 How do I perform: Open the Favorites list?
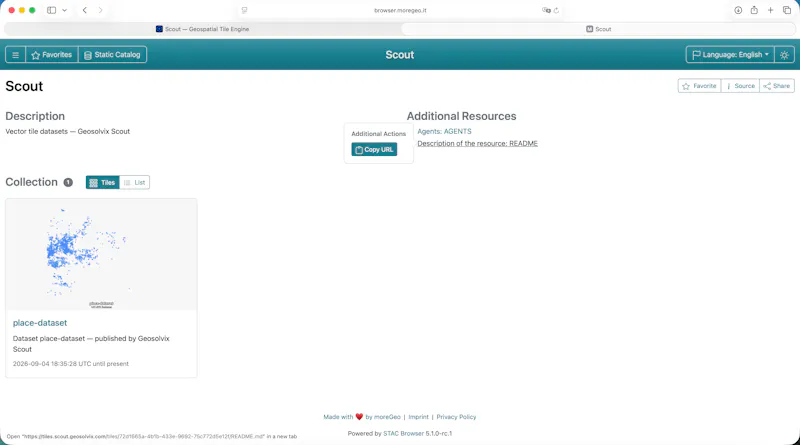(52, 55)
